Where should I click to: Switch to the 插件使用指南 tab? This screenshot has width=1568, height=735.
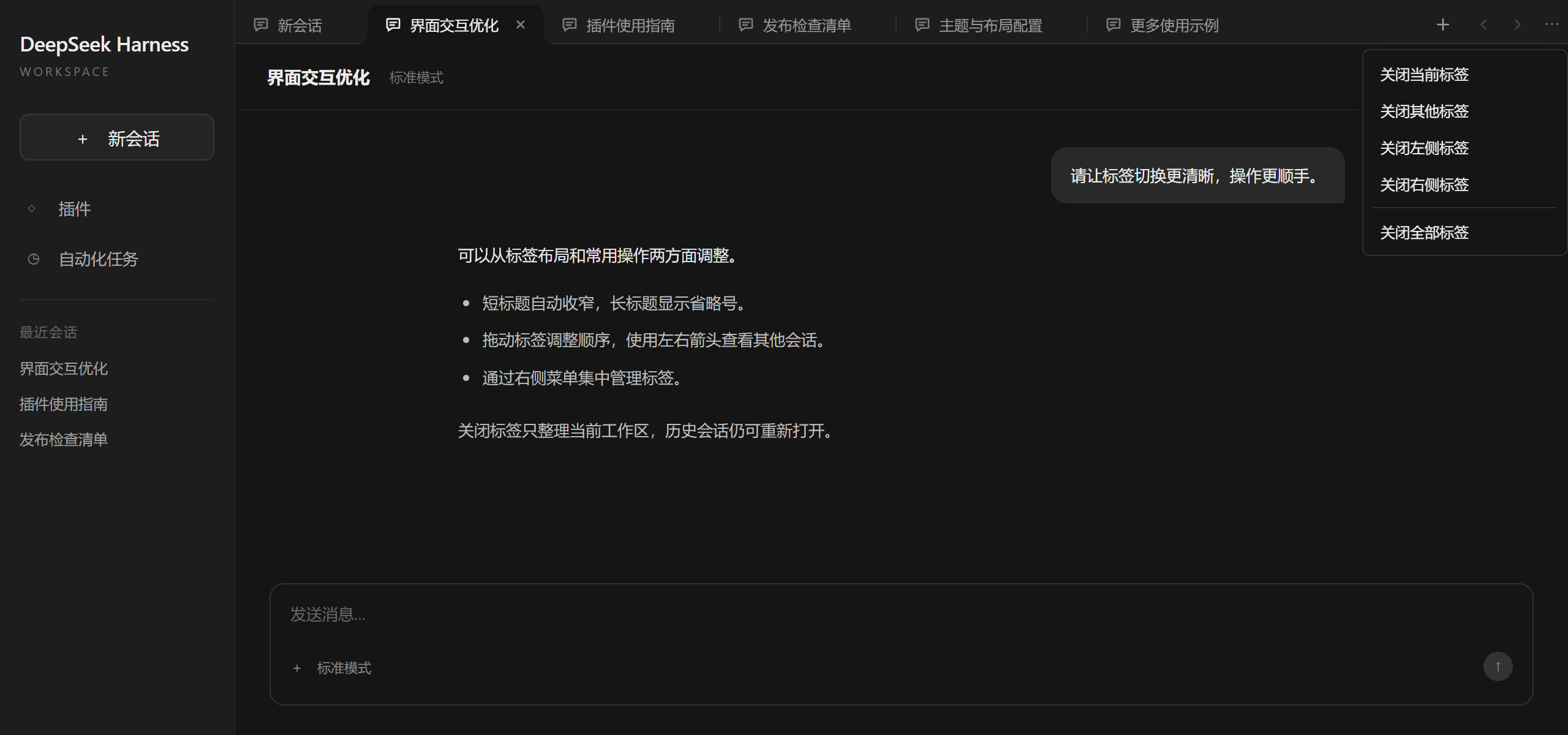pyautogui.click(x=631, y=25)
